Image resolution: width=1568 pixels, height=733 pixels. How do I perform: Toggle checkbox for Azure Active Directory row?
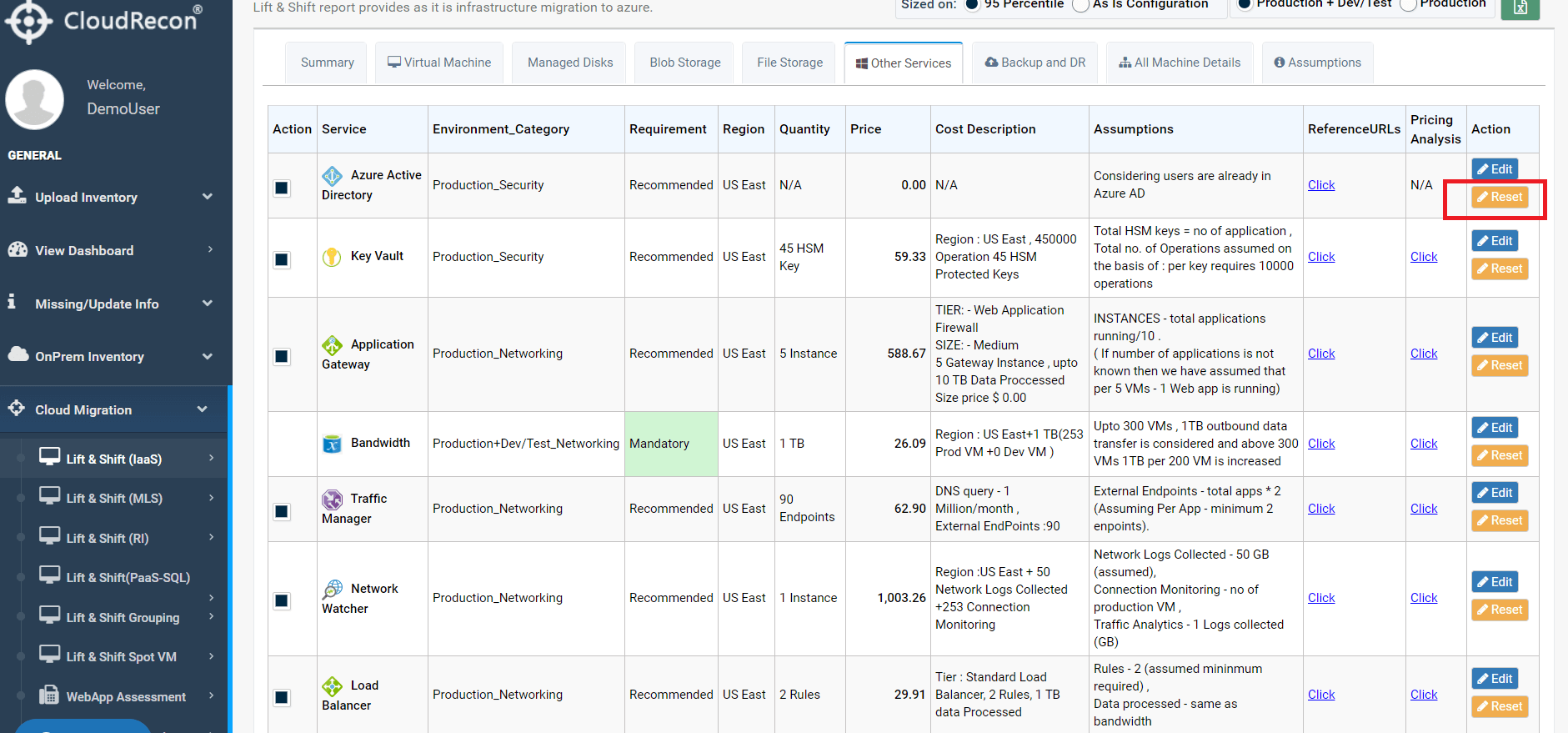pyautogui.click(x=282, y=188)
